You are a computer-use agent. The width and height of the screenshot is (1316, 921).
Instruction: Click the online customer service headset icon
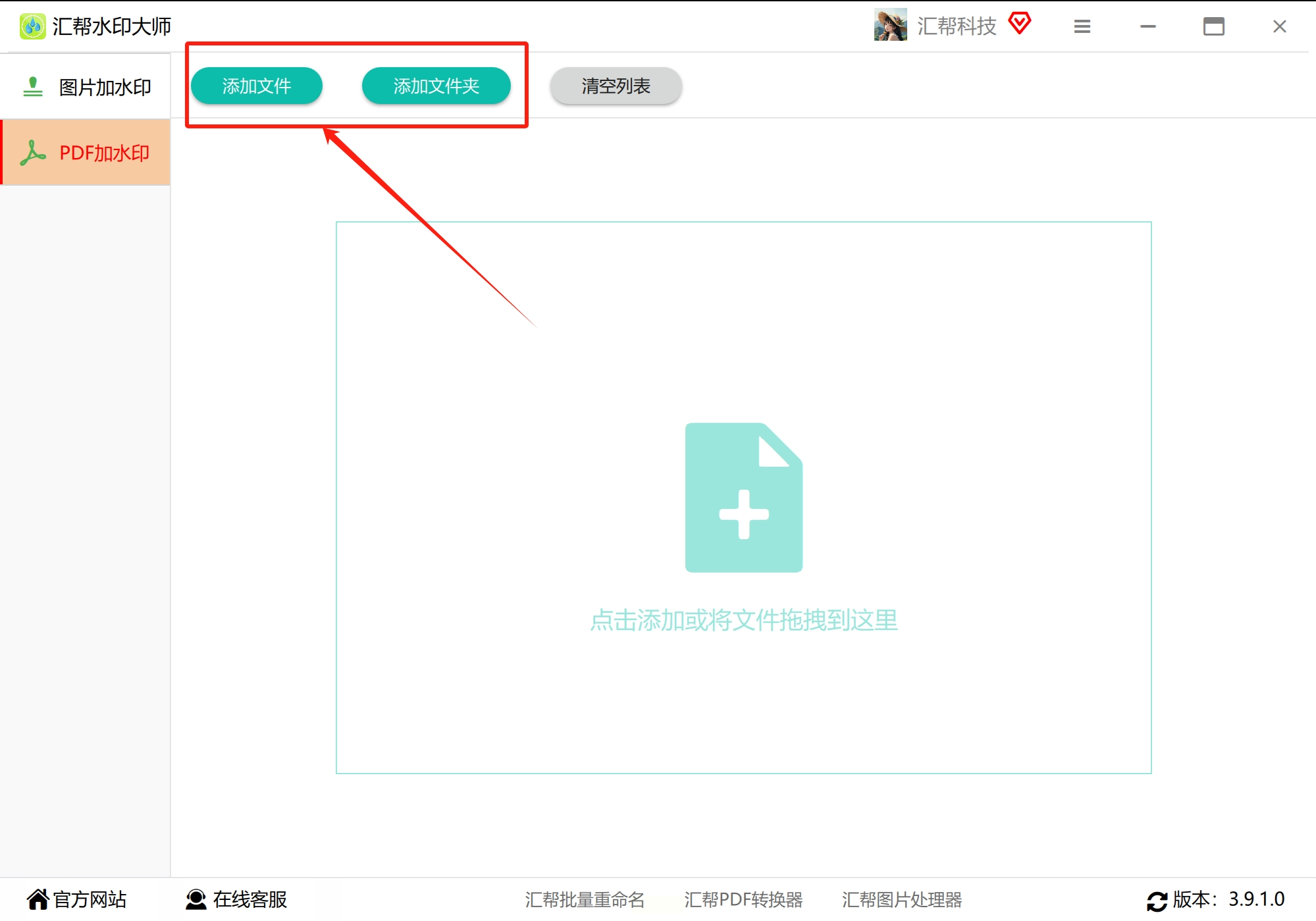pos(196,899)
